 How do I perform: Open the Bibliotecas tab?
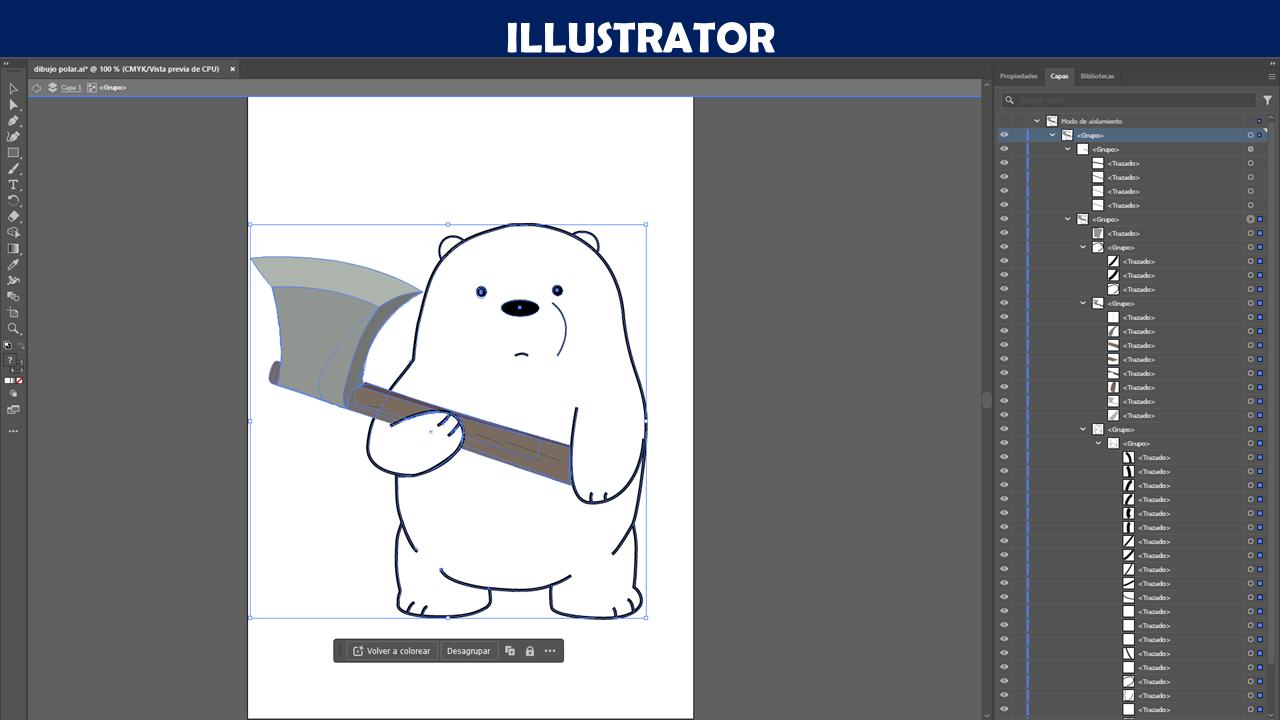coord(1097,76)
